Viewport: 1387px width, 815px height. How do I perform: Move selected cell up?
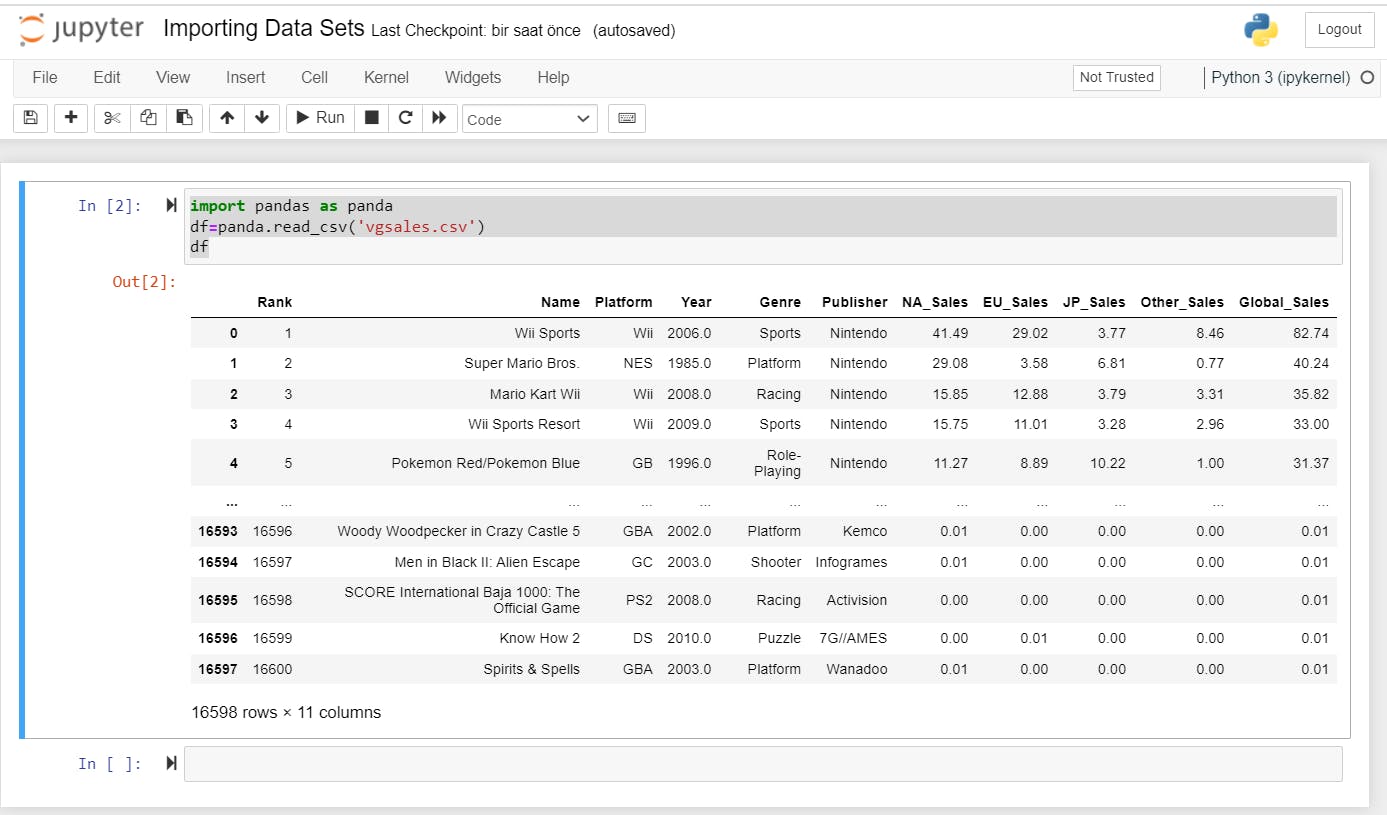(x=227, y=118)
